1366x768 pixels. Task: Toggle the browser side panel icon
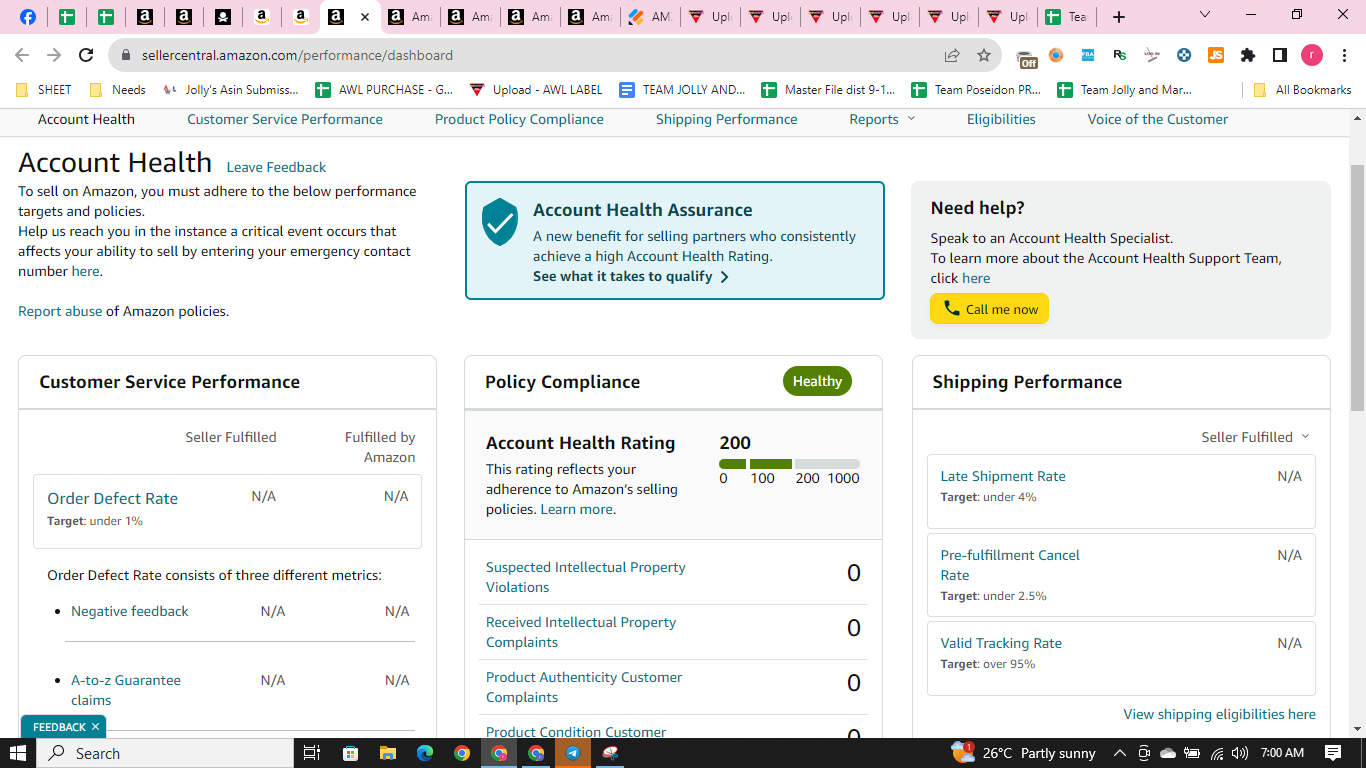point(1279,55)
